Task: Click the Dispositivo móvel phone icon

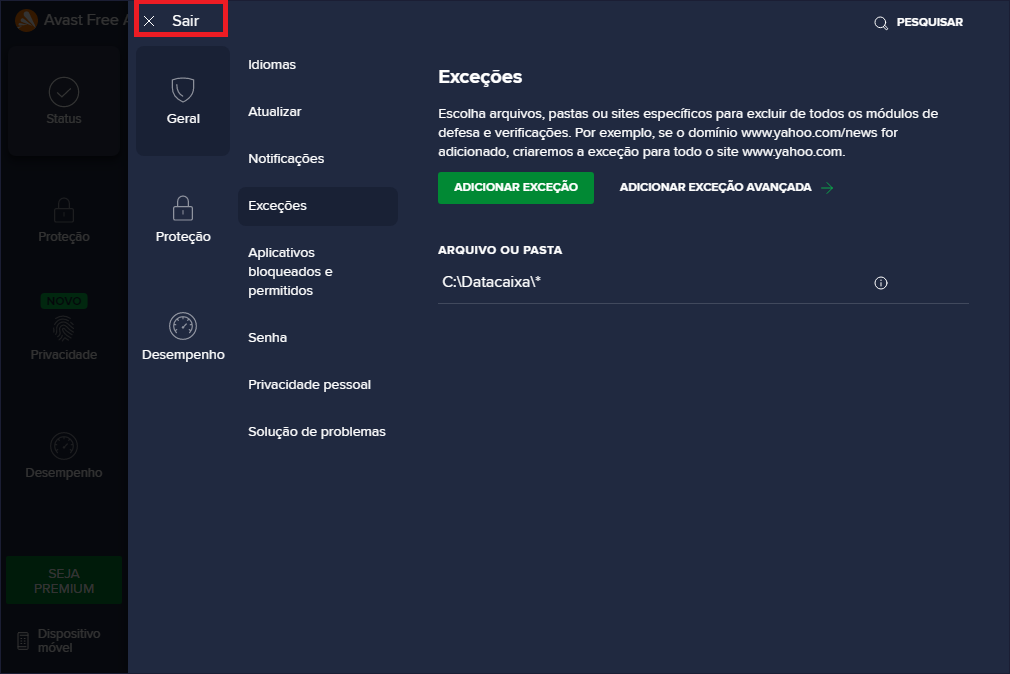Action: (23, 641)
